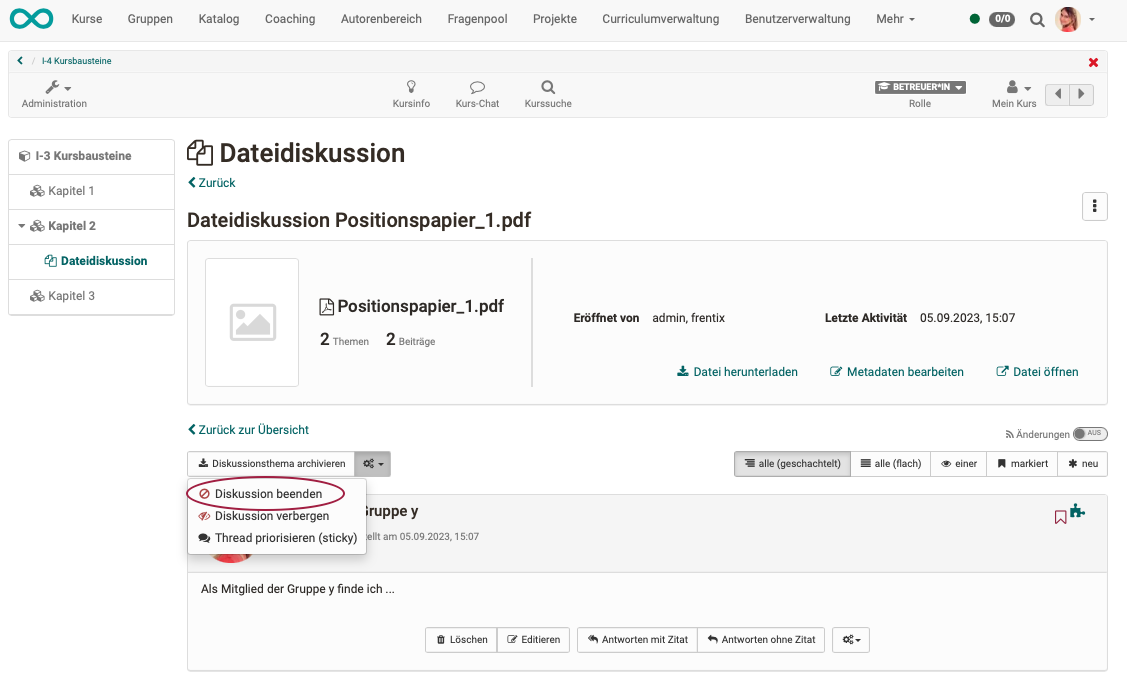Select the Kurssuche magnifier icon

point(547,89)
